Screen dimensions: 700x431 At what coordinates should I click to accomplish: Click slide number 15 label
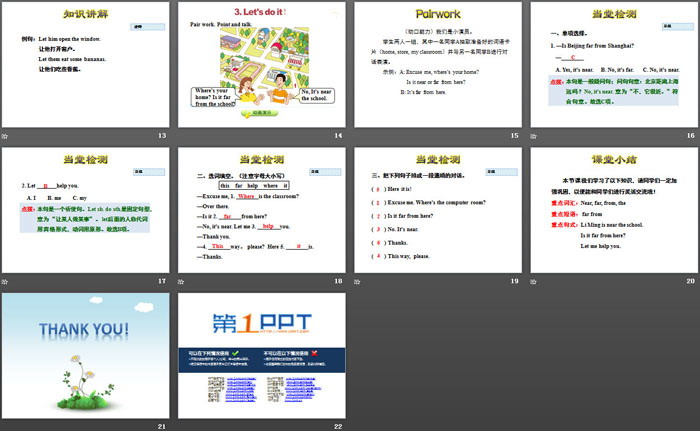pos(514,135)
